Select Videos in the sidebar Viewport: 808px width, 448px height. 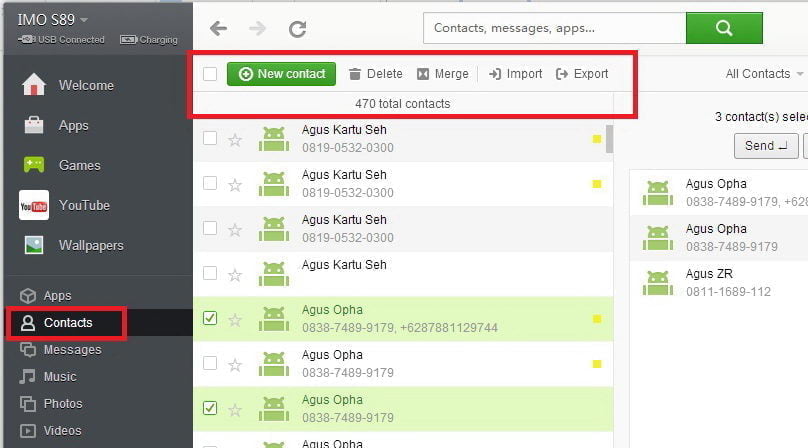tap(62, 430)
